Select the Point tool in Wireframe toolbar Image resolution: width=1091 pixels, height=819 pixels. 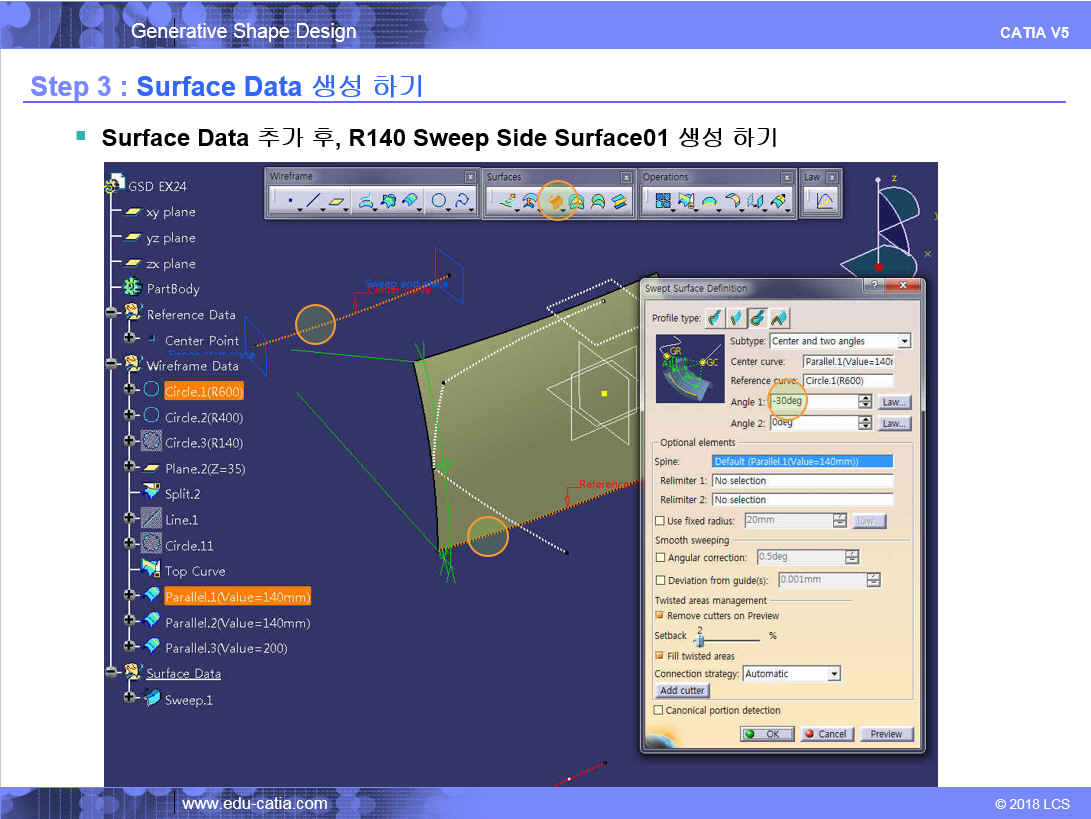[290, 202]
